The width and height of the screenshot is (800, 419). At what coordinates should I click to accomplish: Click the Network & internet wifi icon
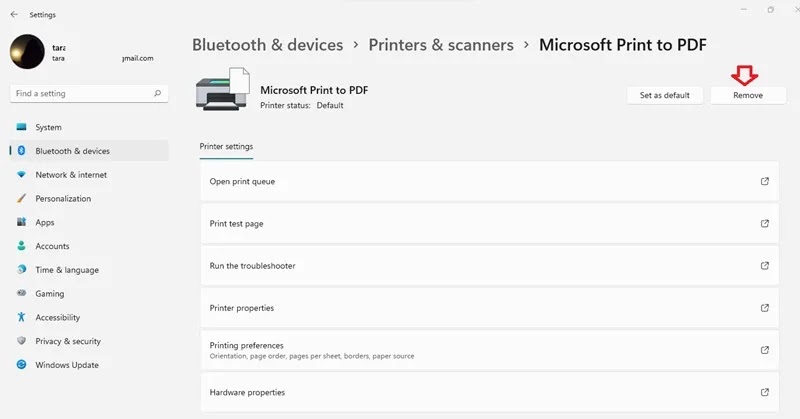tap(21, 175)
